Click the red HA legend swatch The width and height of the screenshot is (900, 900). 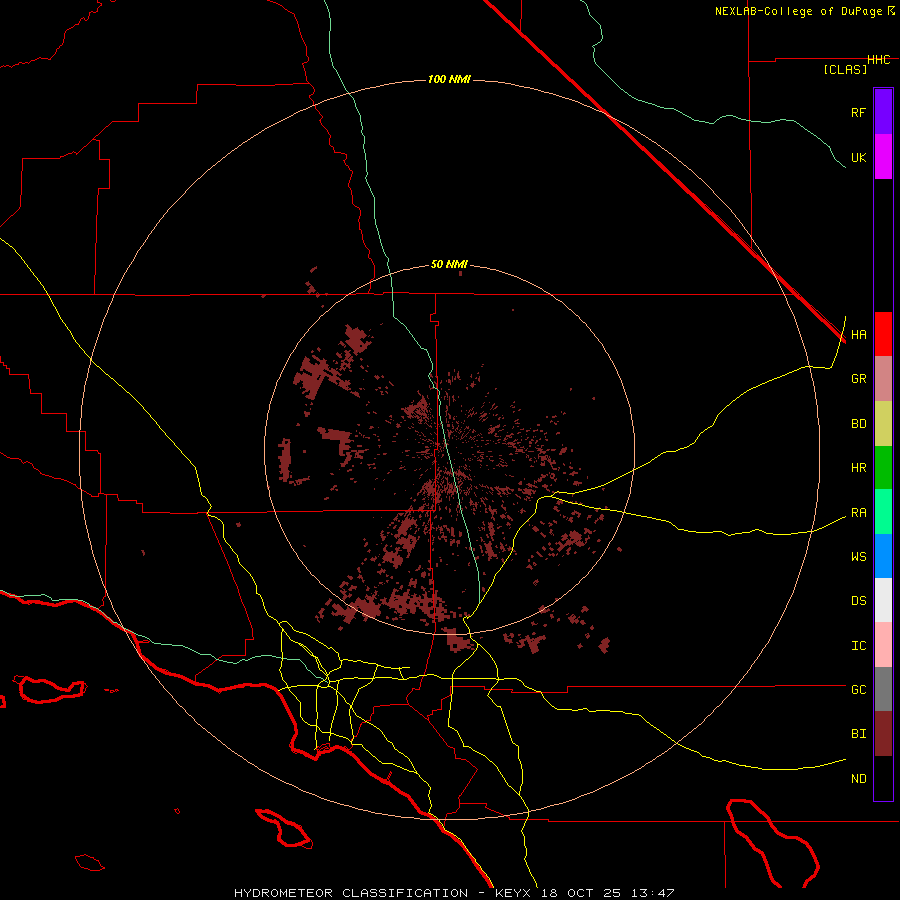point(883,334)
